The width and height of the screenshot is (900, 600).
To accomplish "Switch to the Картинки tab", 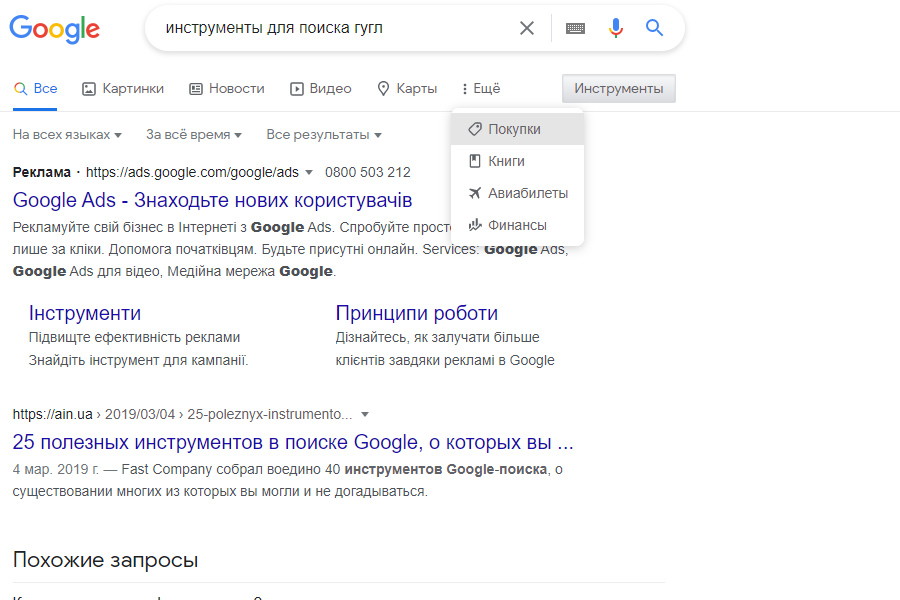I will (123, 89).
